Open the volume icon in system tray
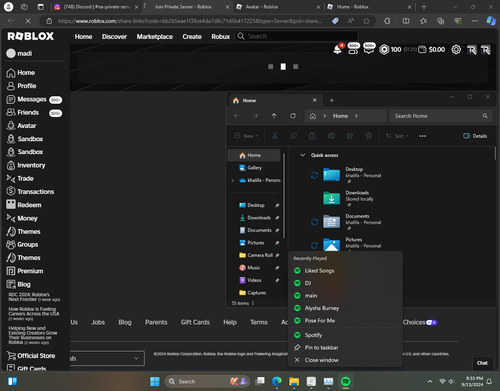This screenshot has height=391, width=500. pyautogui.click(x=451, y=381)
